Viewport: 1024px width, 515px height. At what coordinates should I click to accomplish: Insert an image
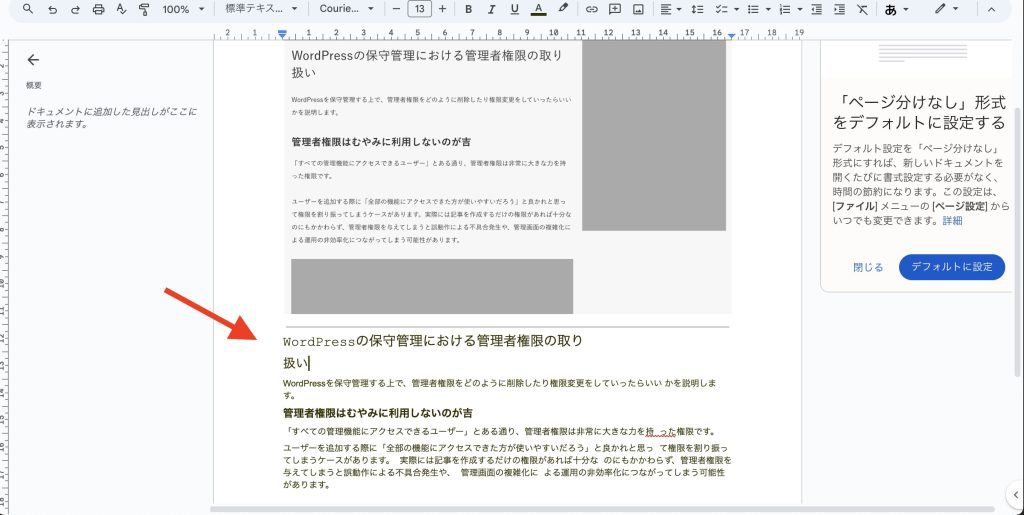tap(638, 9)
